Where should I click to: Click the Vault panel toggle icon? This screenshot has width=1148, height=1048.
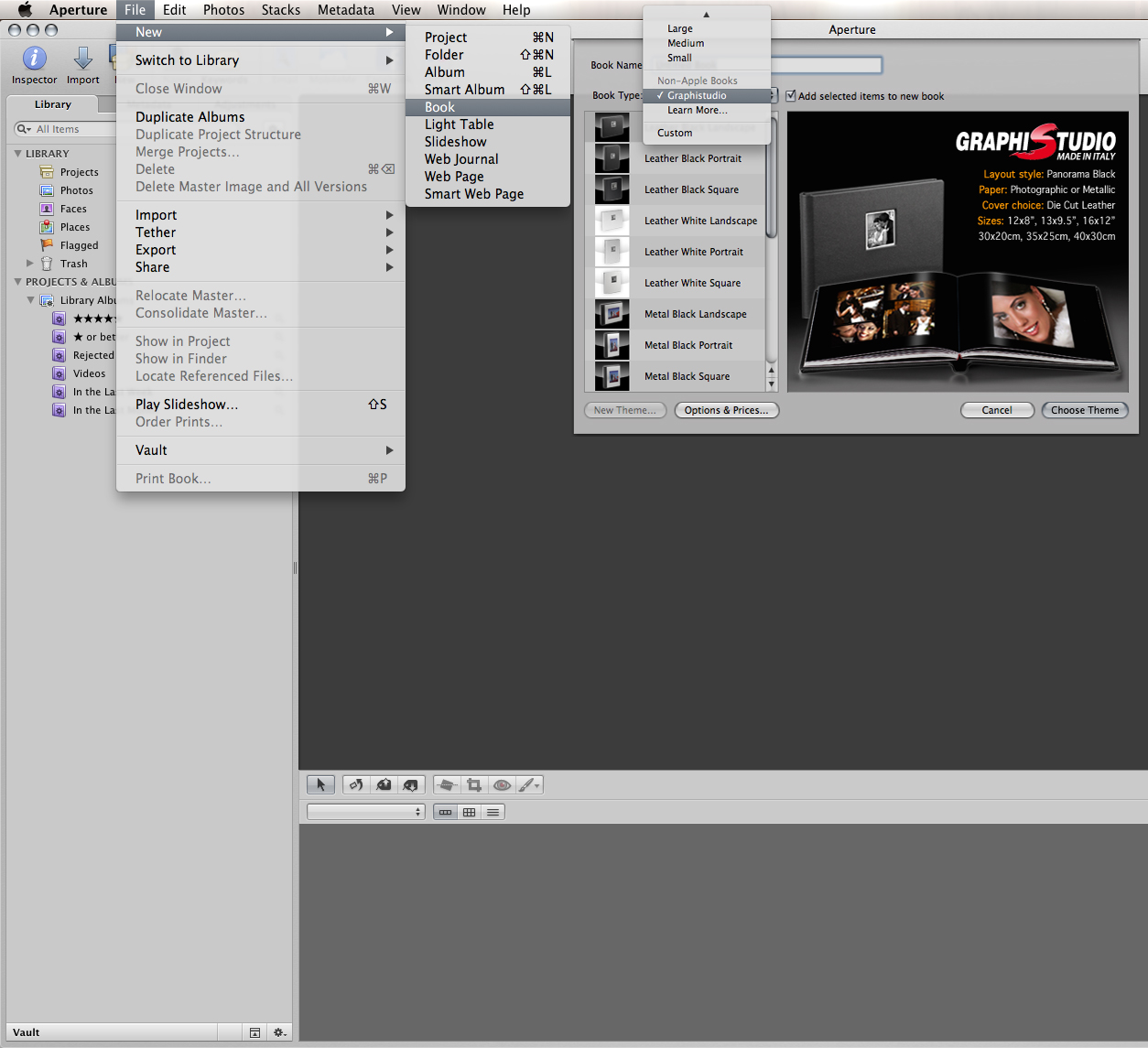pos(255,1032)
